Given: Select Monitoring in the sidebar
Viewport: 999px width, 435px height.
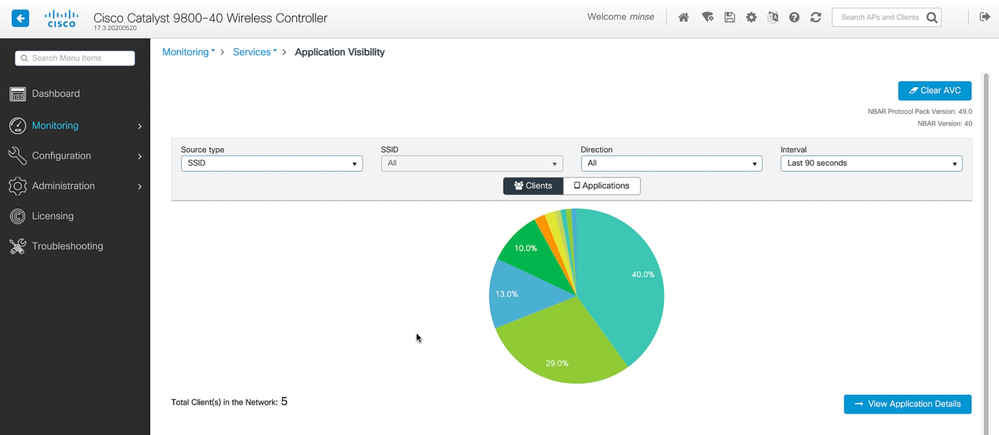Looking at the screenshot, I should (x=55, y=125).
